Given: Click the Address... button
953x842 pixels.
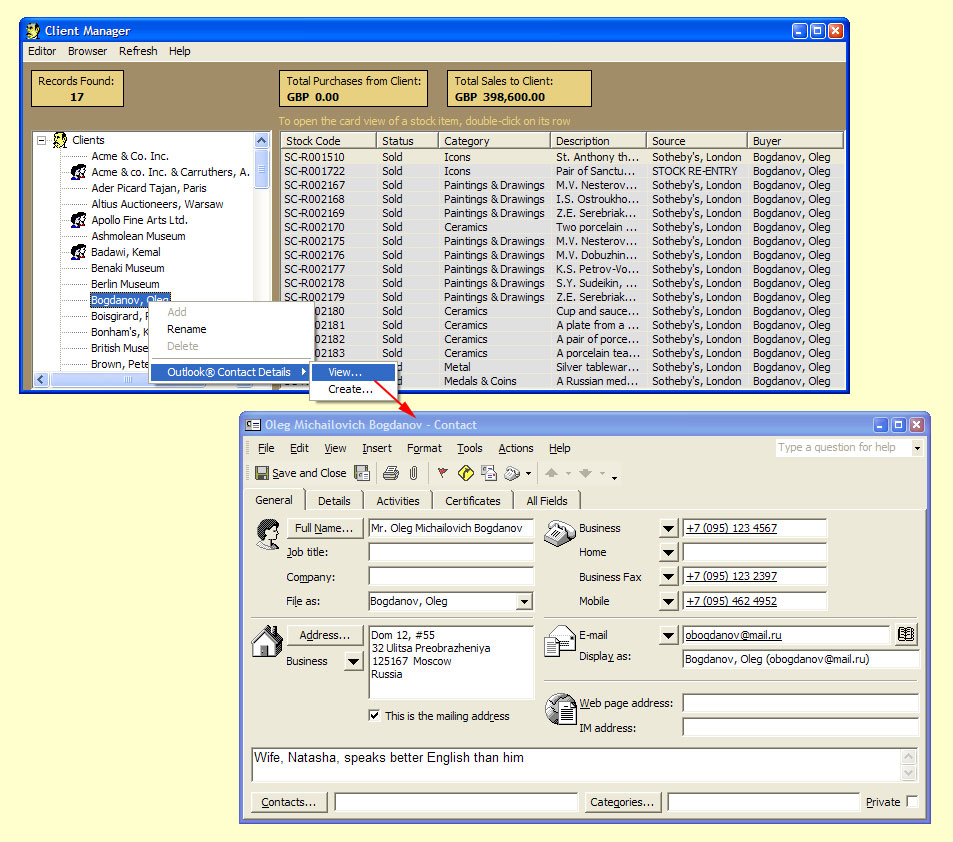Looking at the screenshot, I should tap(324, 635).
